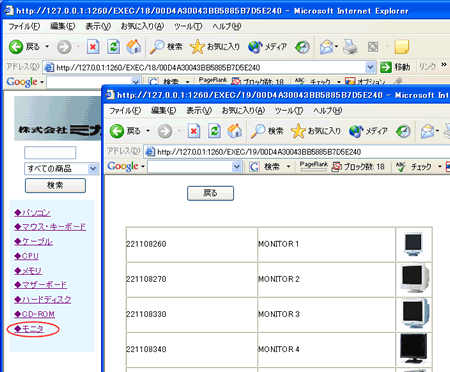Click front window address bar URL
Image resolution: width=450 pixels, height=372 pixels.
259,152
